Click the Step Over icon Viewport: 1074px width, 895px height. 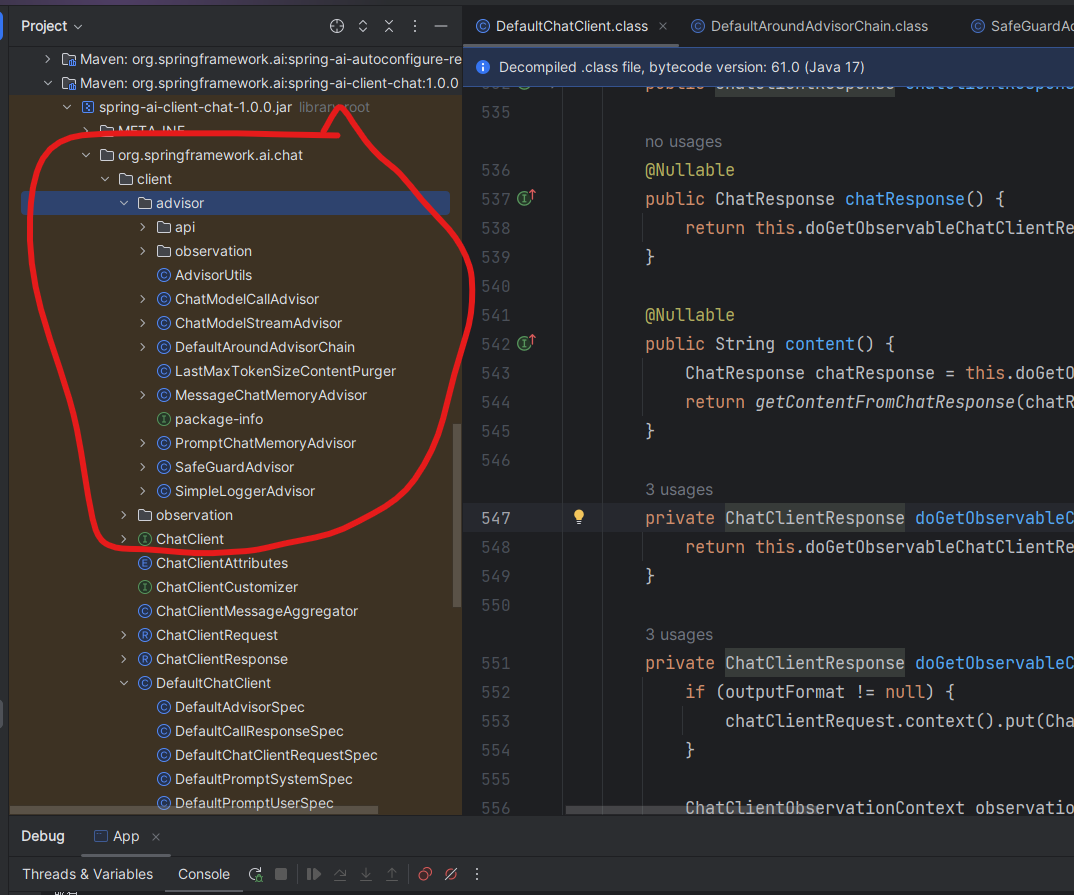(340, 874)
